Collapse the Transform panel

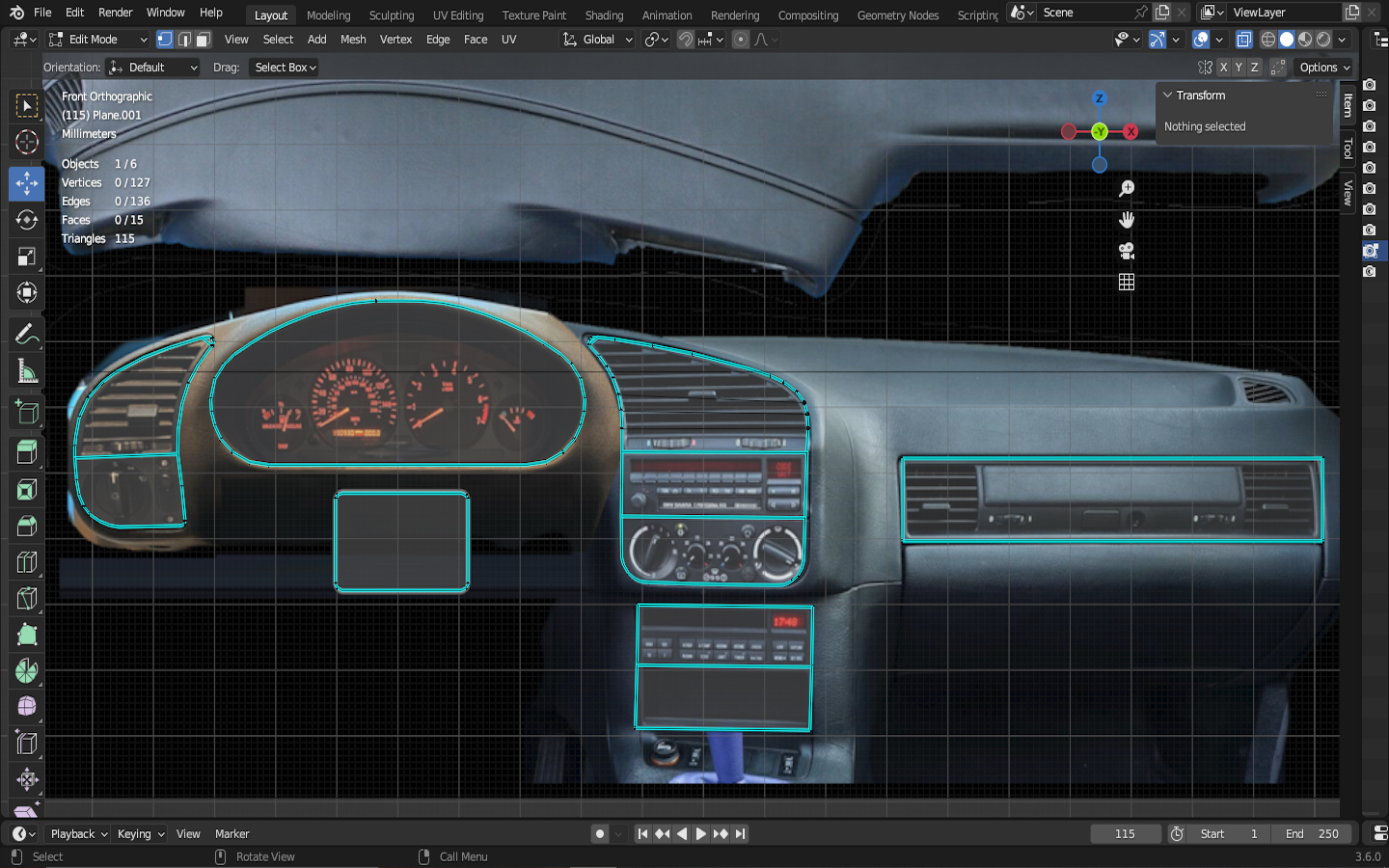(x=1168, y=95)
